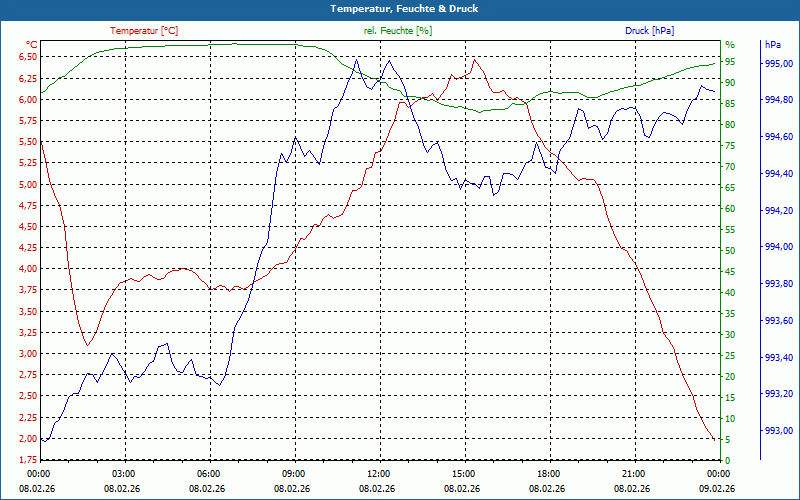Viewport: 800px width, 500px height.
Task: Click the '06:00' time axis label
Action: pos(208,473)
